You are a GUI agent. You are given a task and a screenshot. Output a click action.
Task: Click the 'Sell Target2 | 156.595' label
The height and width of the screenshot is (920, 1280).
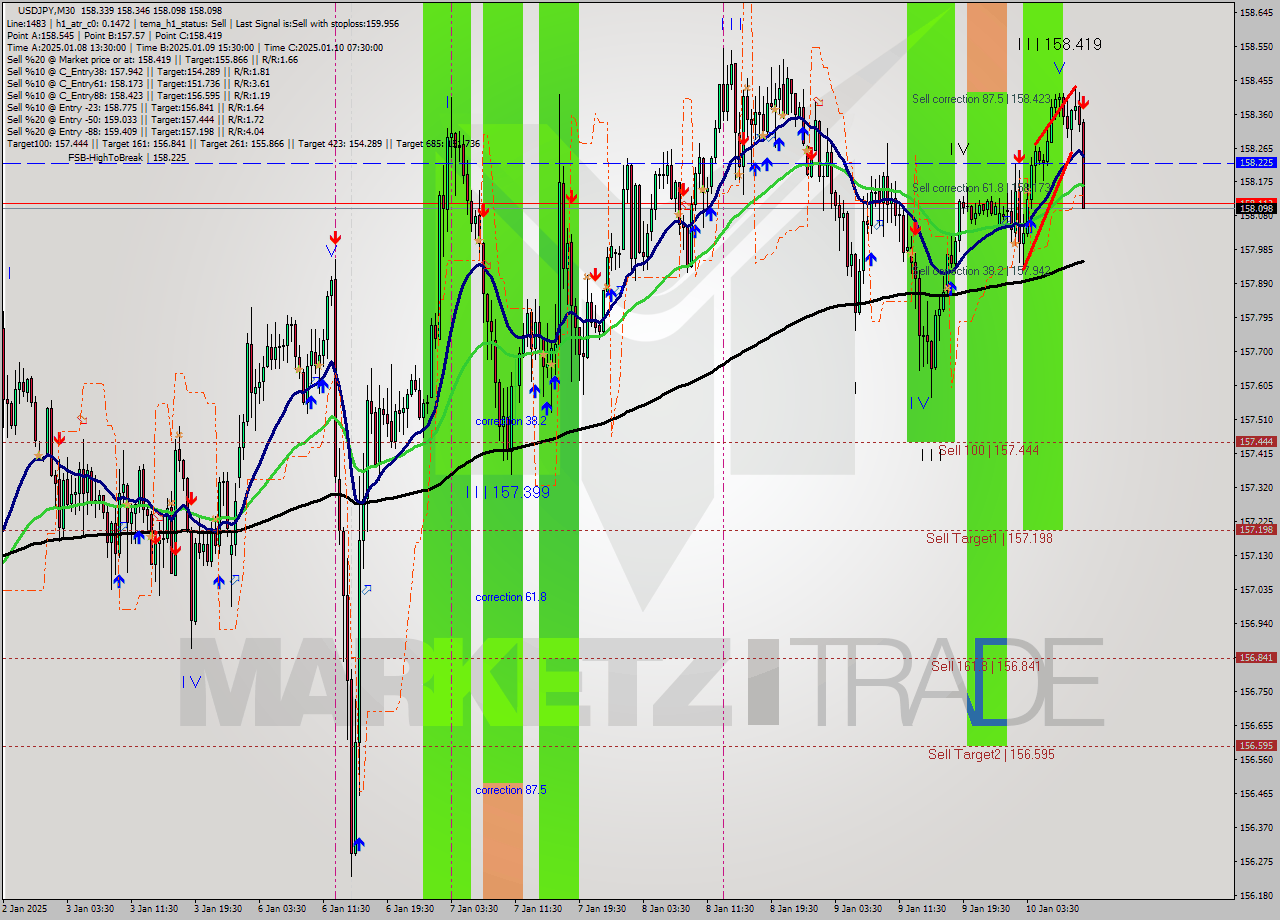[x=991, y=754]
